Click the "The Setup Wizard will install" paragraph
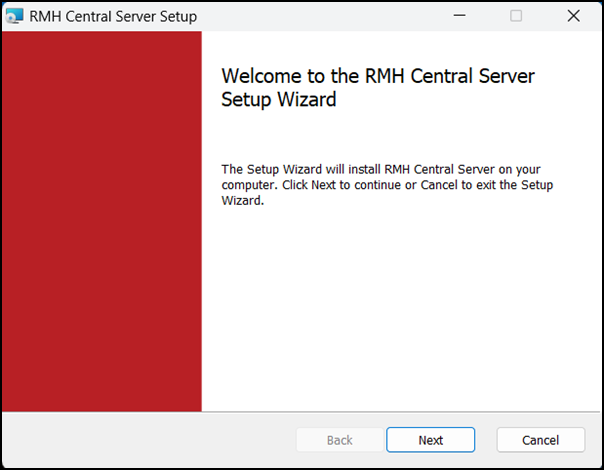 point(387,185)
